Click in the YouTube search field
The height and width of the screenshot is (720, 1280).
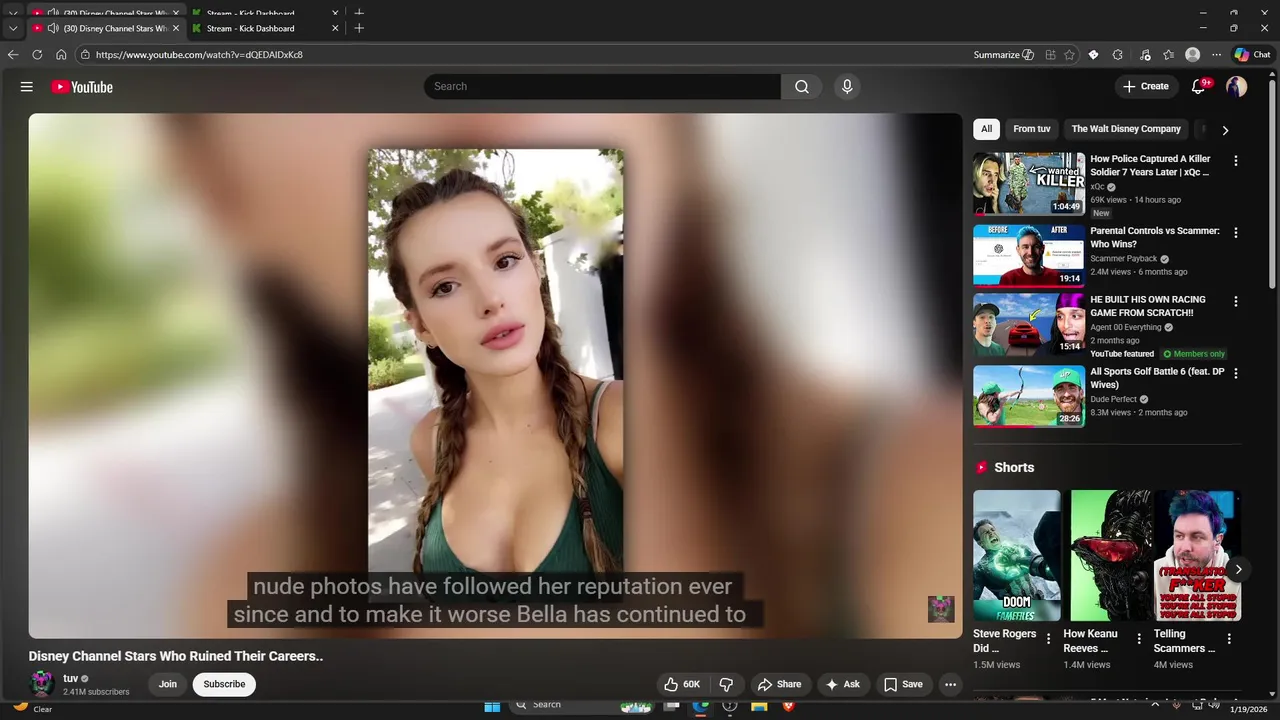(x=602, y=87)
